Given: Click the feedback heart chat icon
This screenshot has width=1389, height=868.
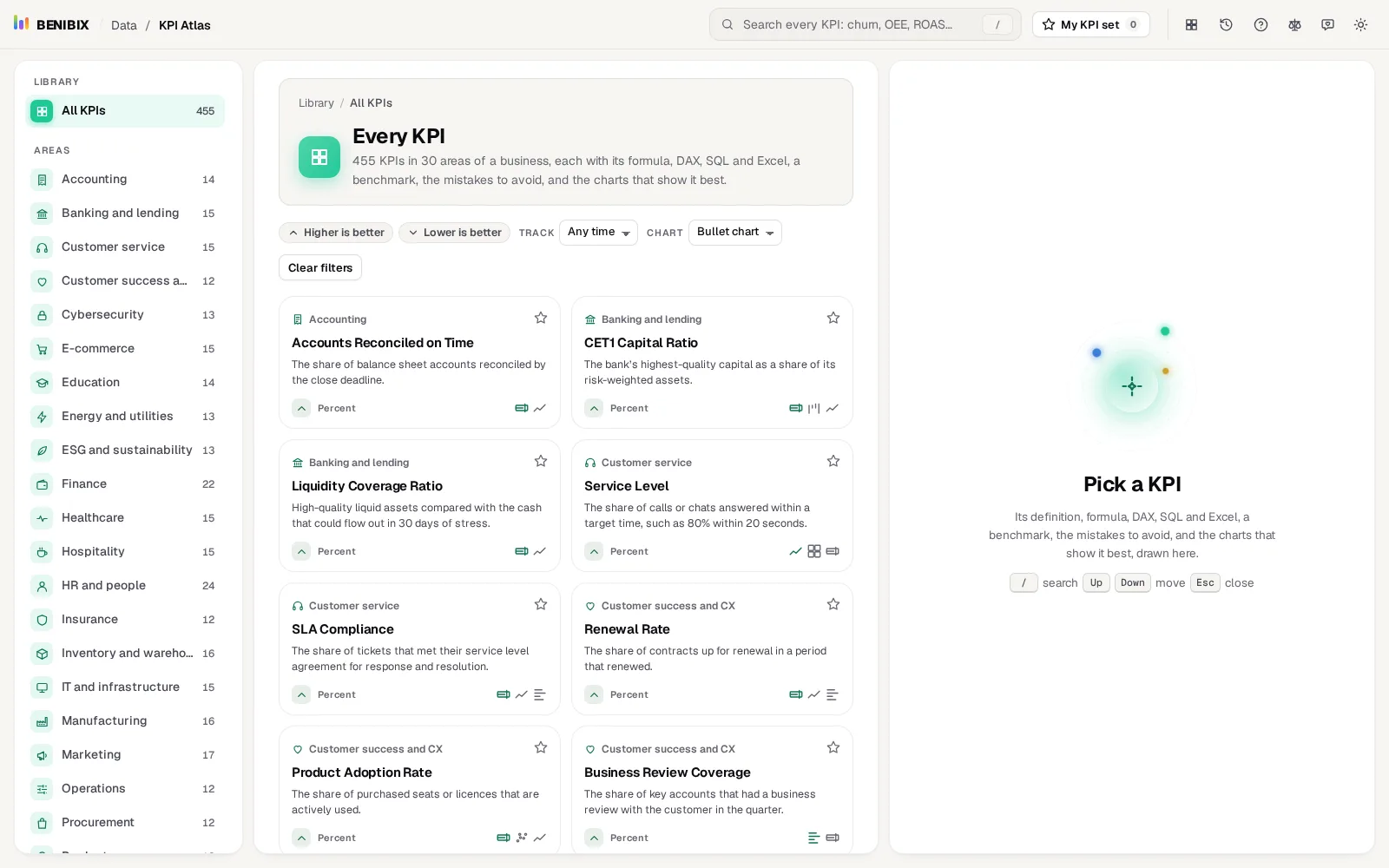Looking at the screenshot, I should tap(1327, 25).
